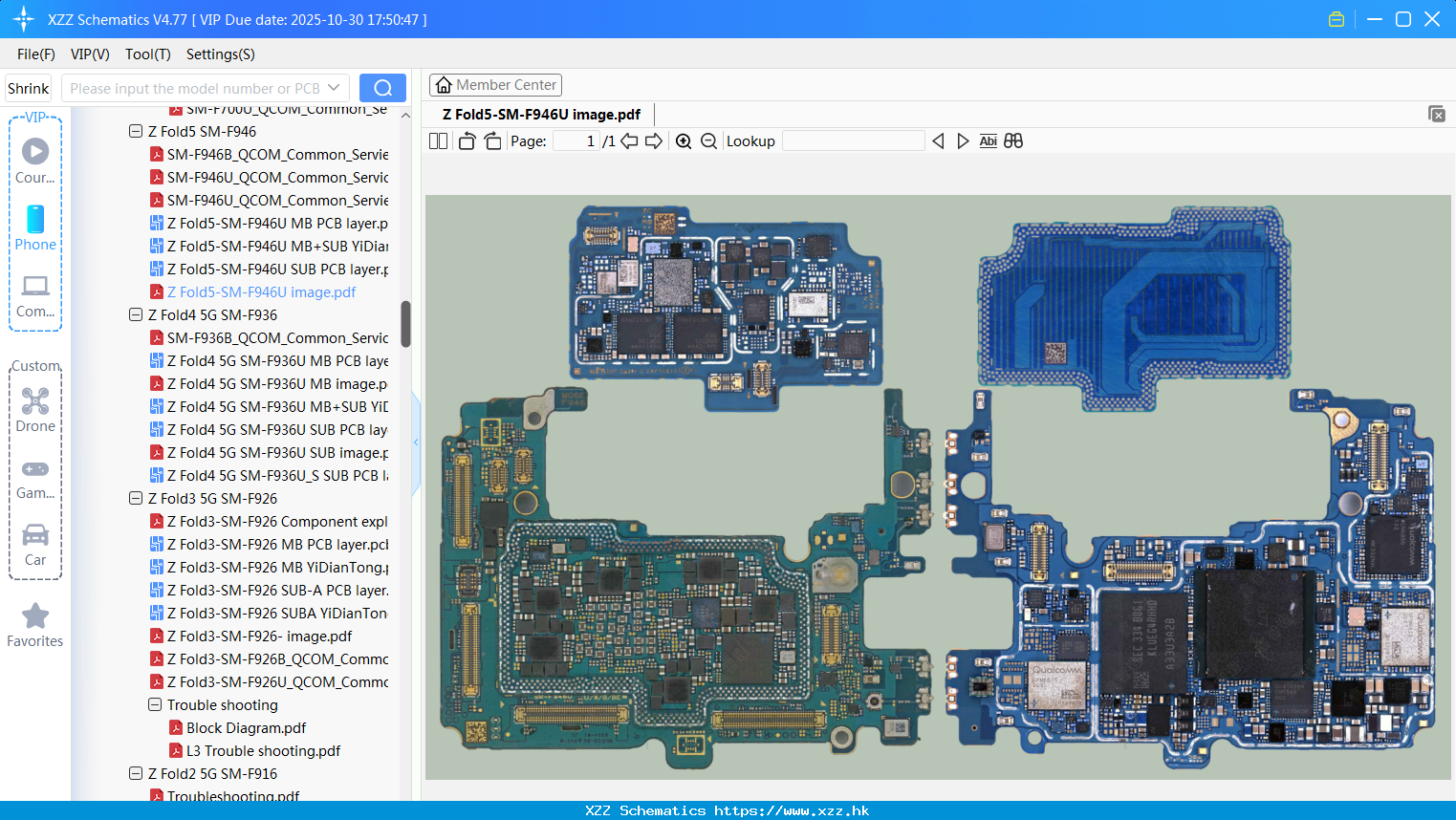Click the tree scroll-up arrow
The height and width of the screenshot is (820, 1456).
pos(405,116)
